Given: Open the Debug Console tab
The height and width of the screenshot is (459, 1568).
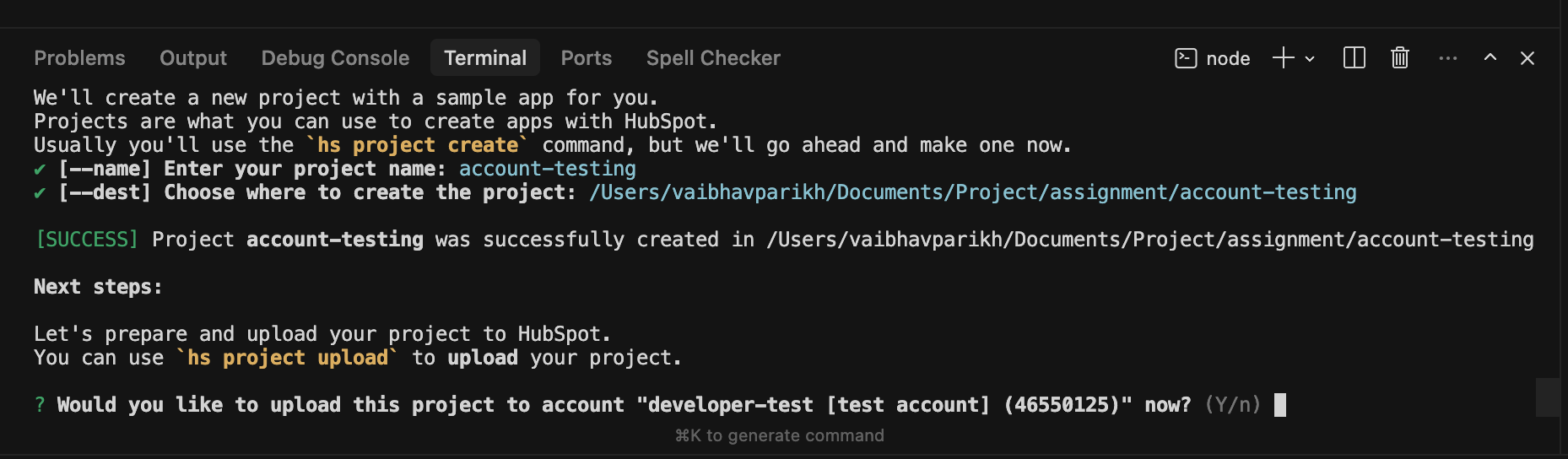Looking at the screenshot, I should point(335,58).
